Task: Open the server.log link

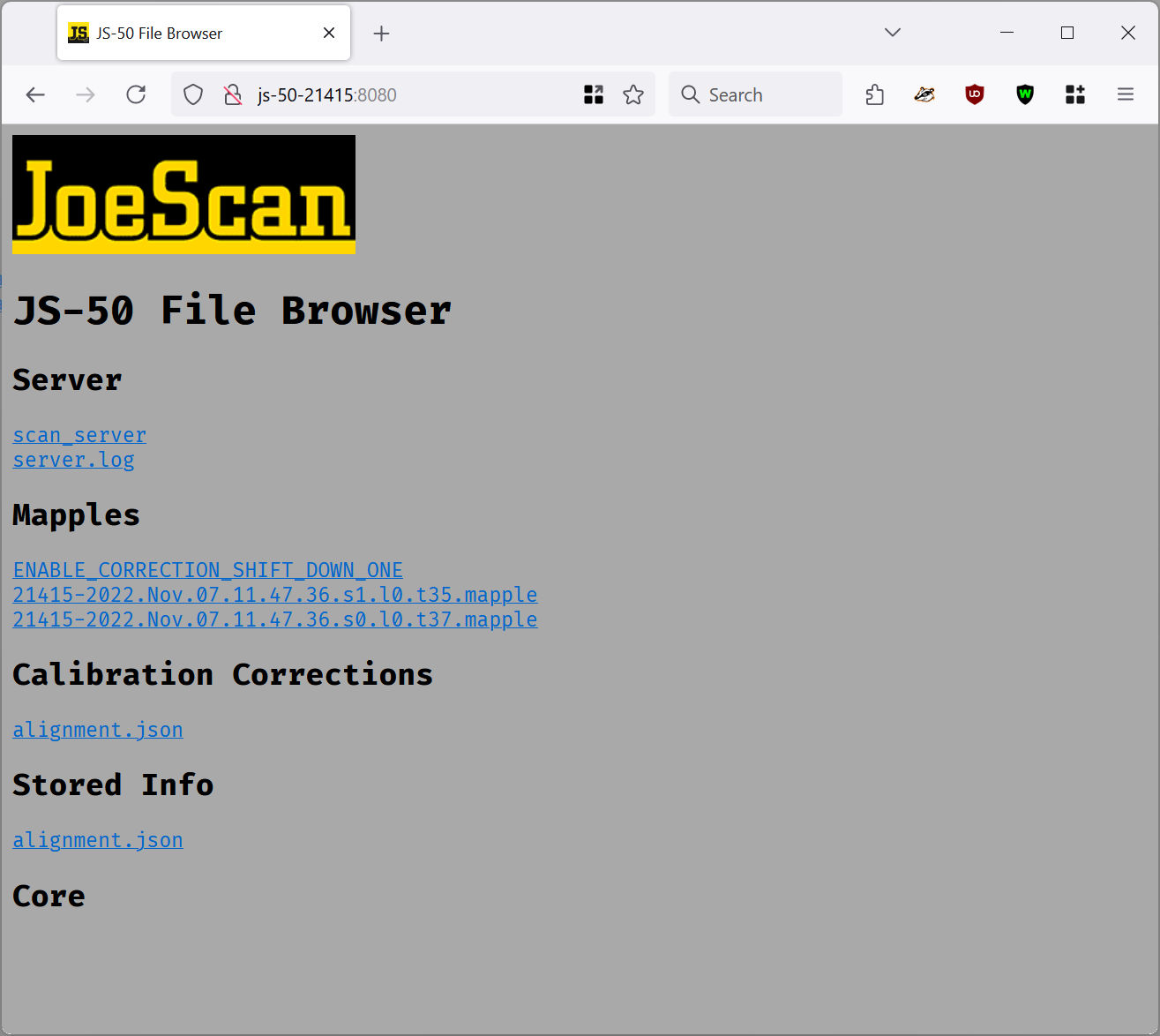Action: (x=73, y=460)
